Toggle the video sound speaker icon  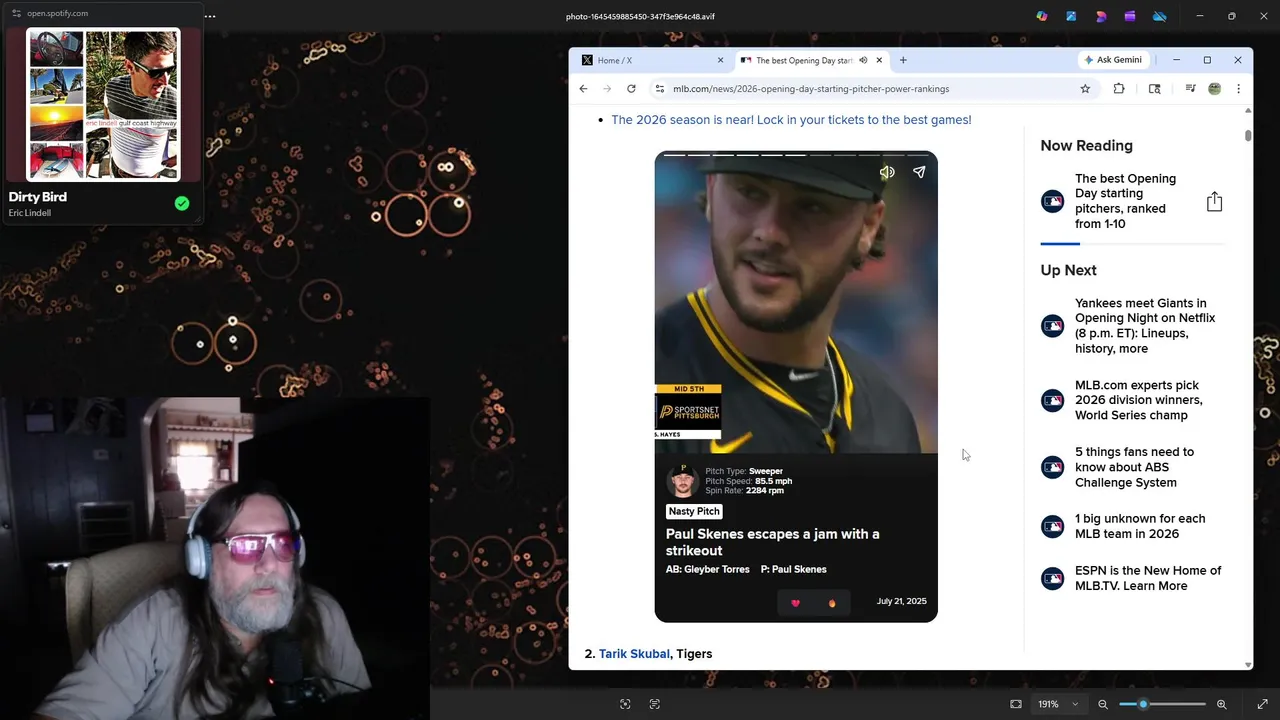pos(887,172)
